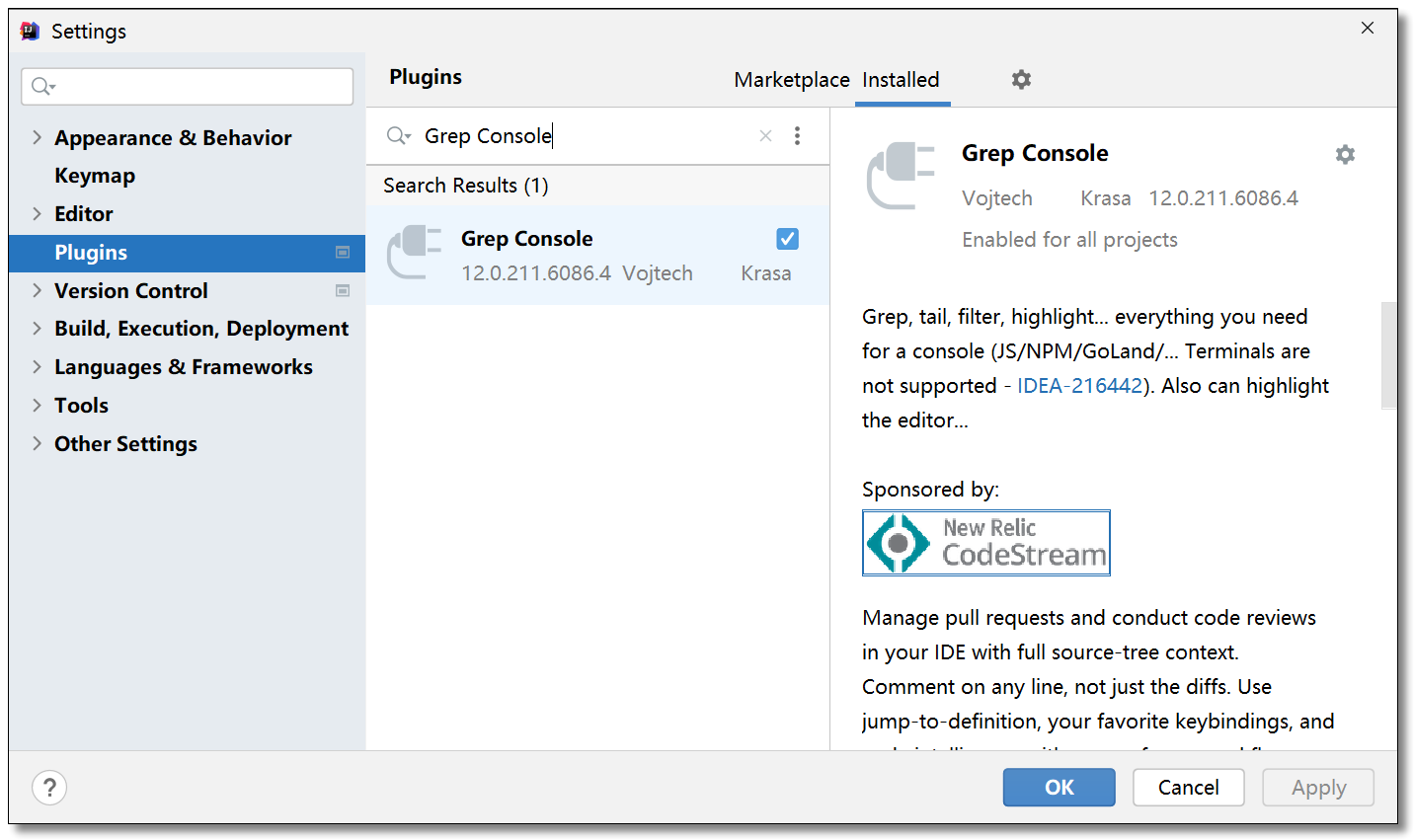
Task: Click the Enabled for all projects text
Action: [x=1069, y=240]
